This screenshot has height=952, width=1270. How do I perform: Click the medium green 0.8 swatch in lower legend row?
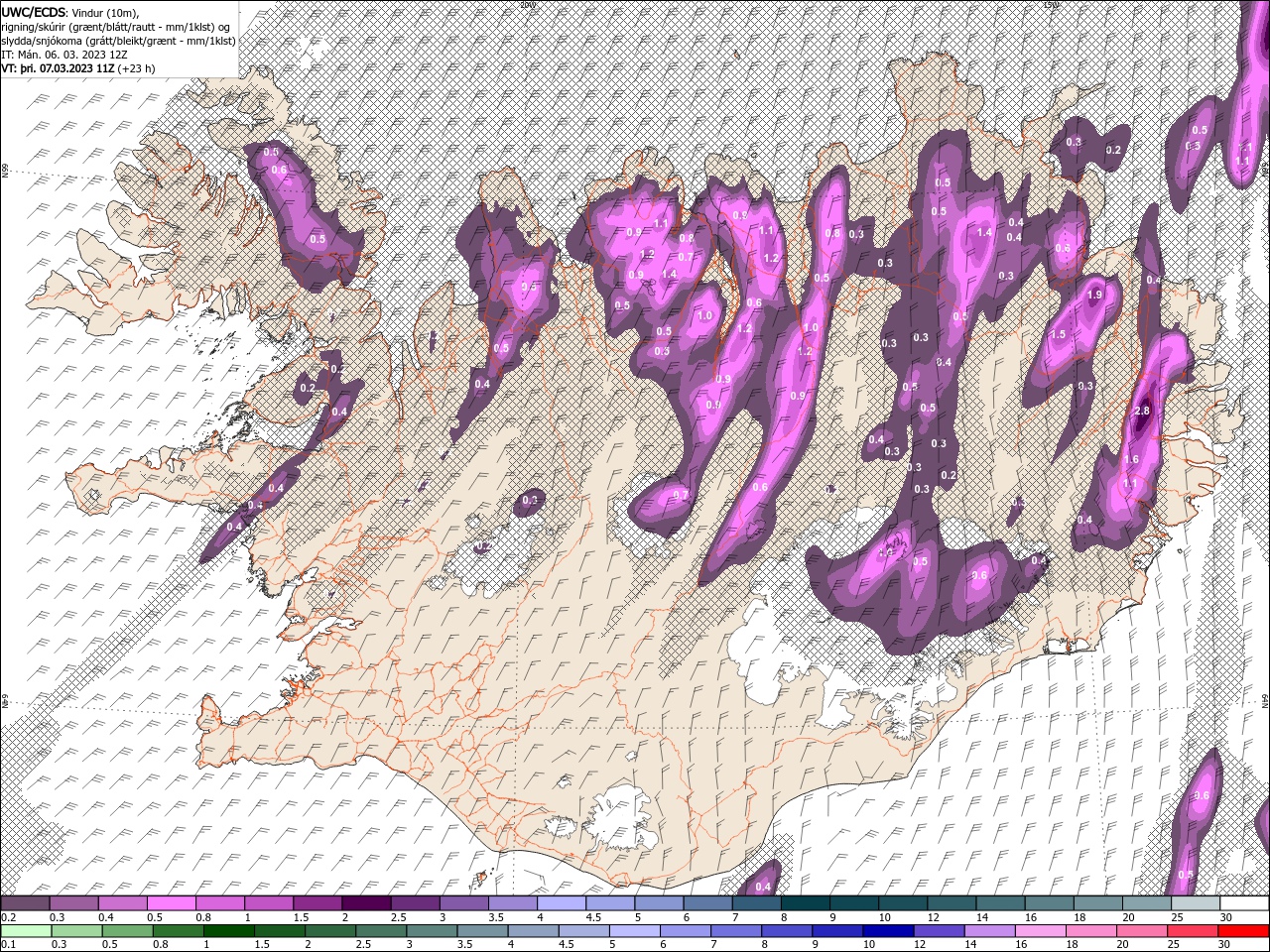point(178,931)
